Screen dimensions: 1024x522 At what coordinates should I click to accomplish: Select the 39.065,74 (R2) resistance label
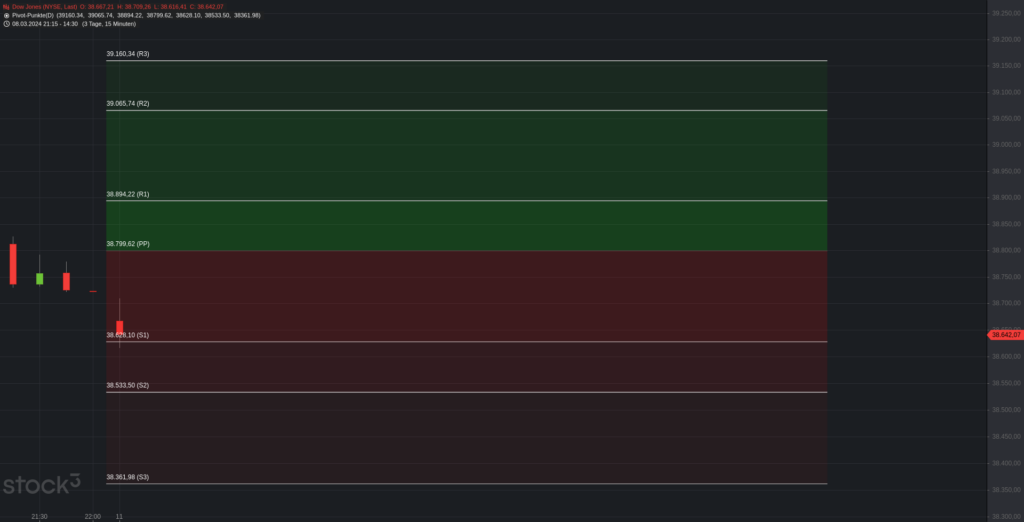tap(127, 103)
